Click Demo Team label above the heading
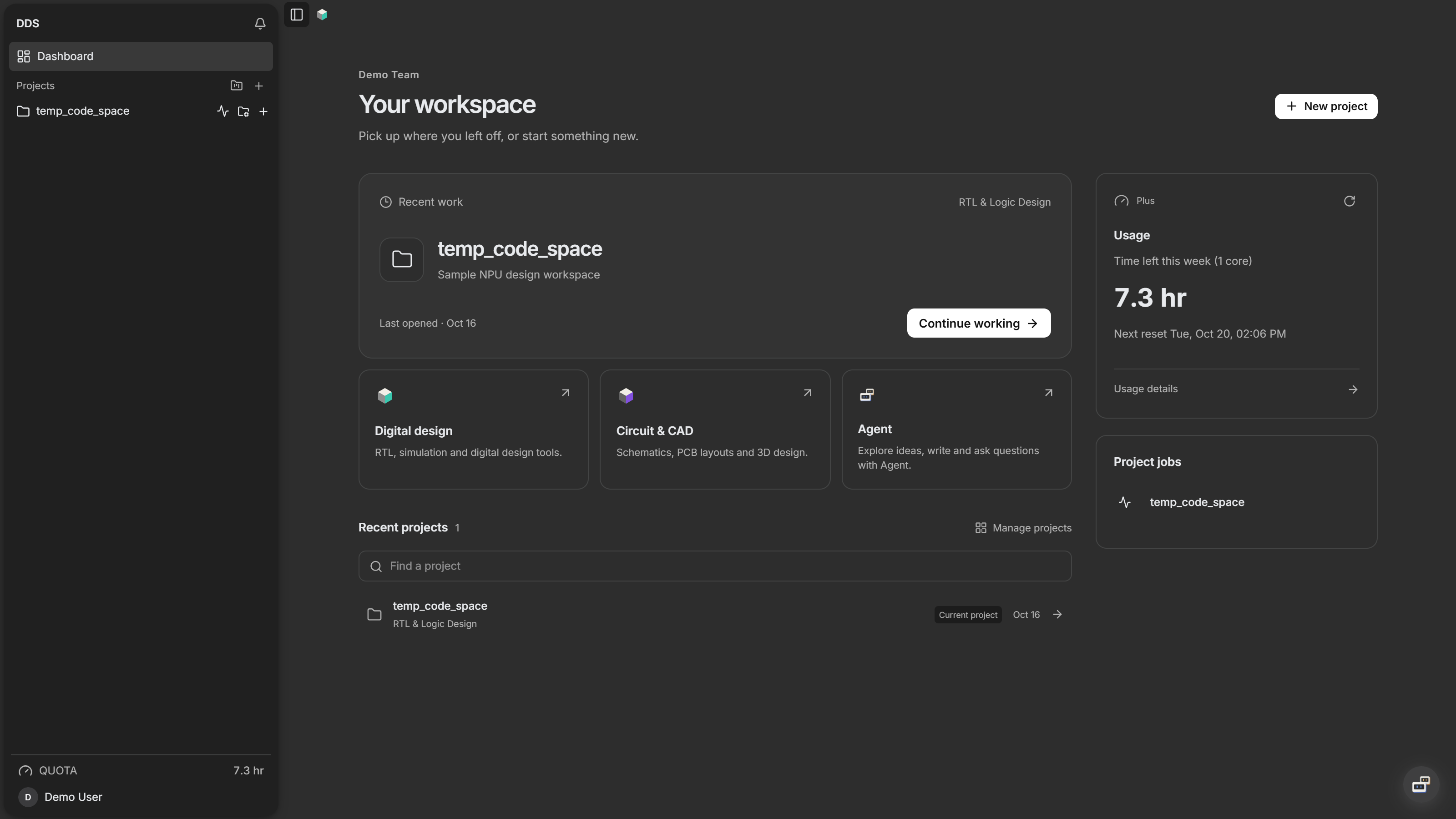Screen dimensions: 1456x819 [x=388, y=75]
